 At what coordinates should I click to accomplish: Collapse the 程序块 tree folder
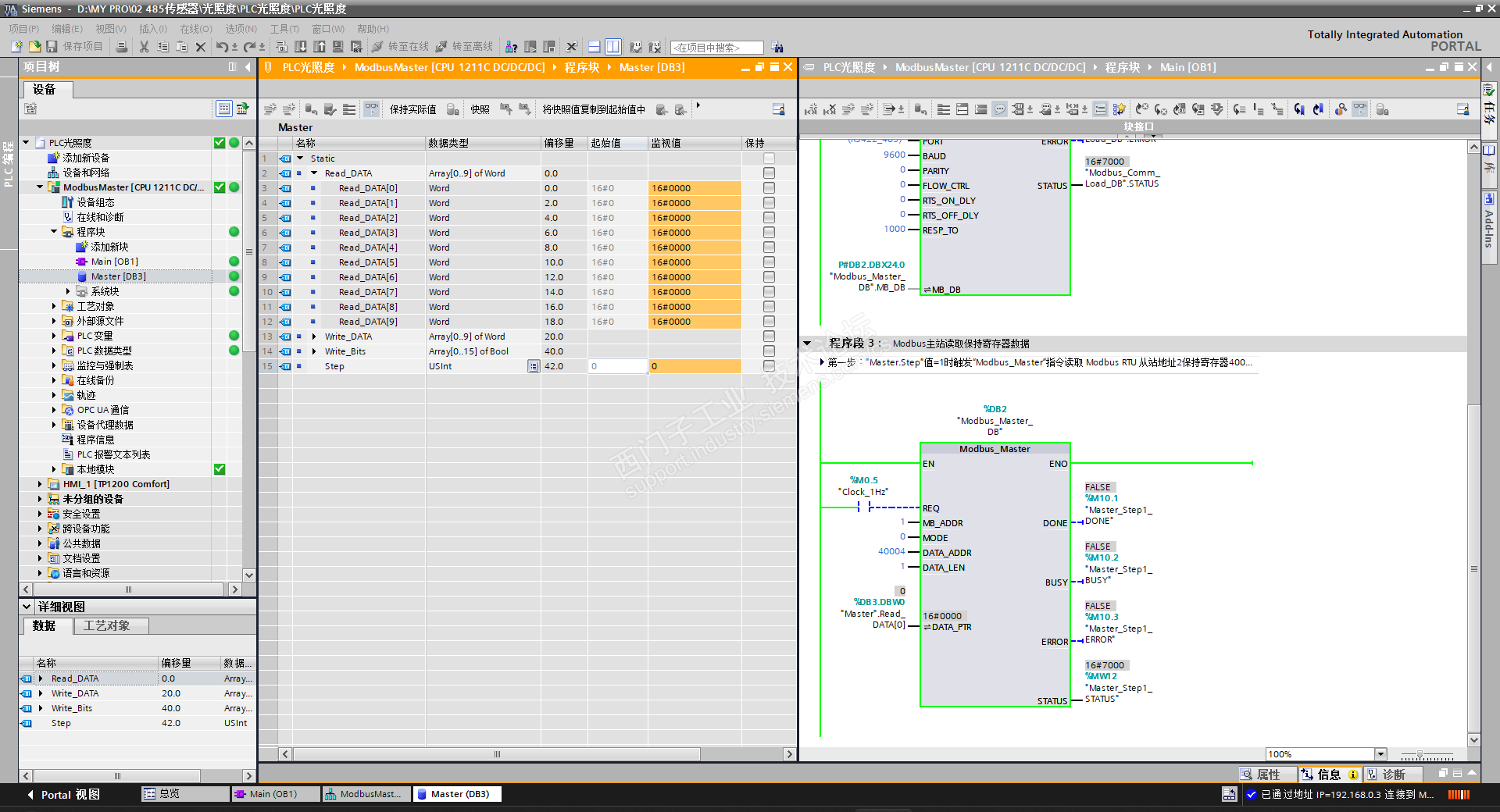point(54,232)
